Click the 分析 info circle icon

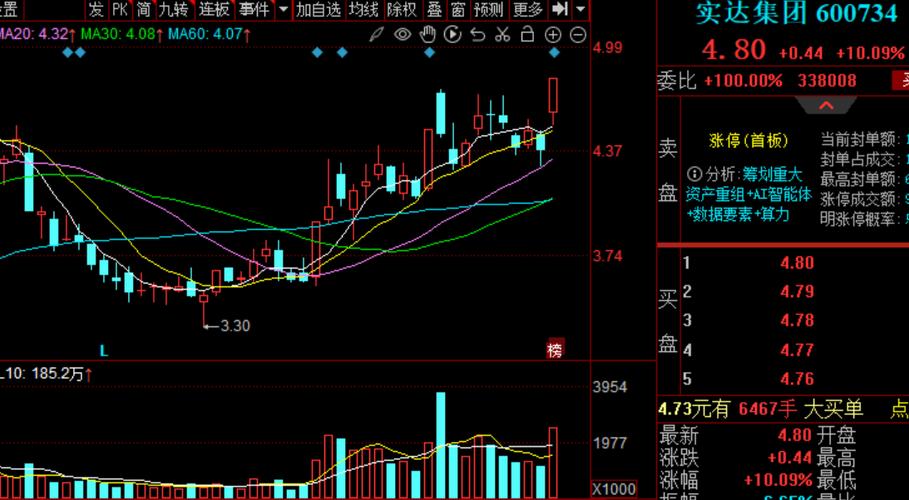point(695,174)
